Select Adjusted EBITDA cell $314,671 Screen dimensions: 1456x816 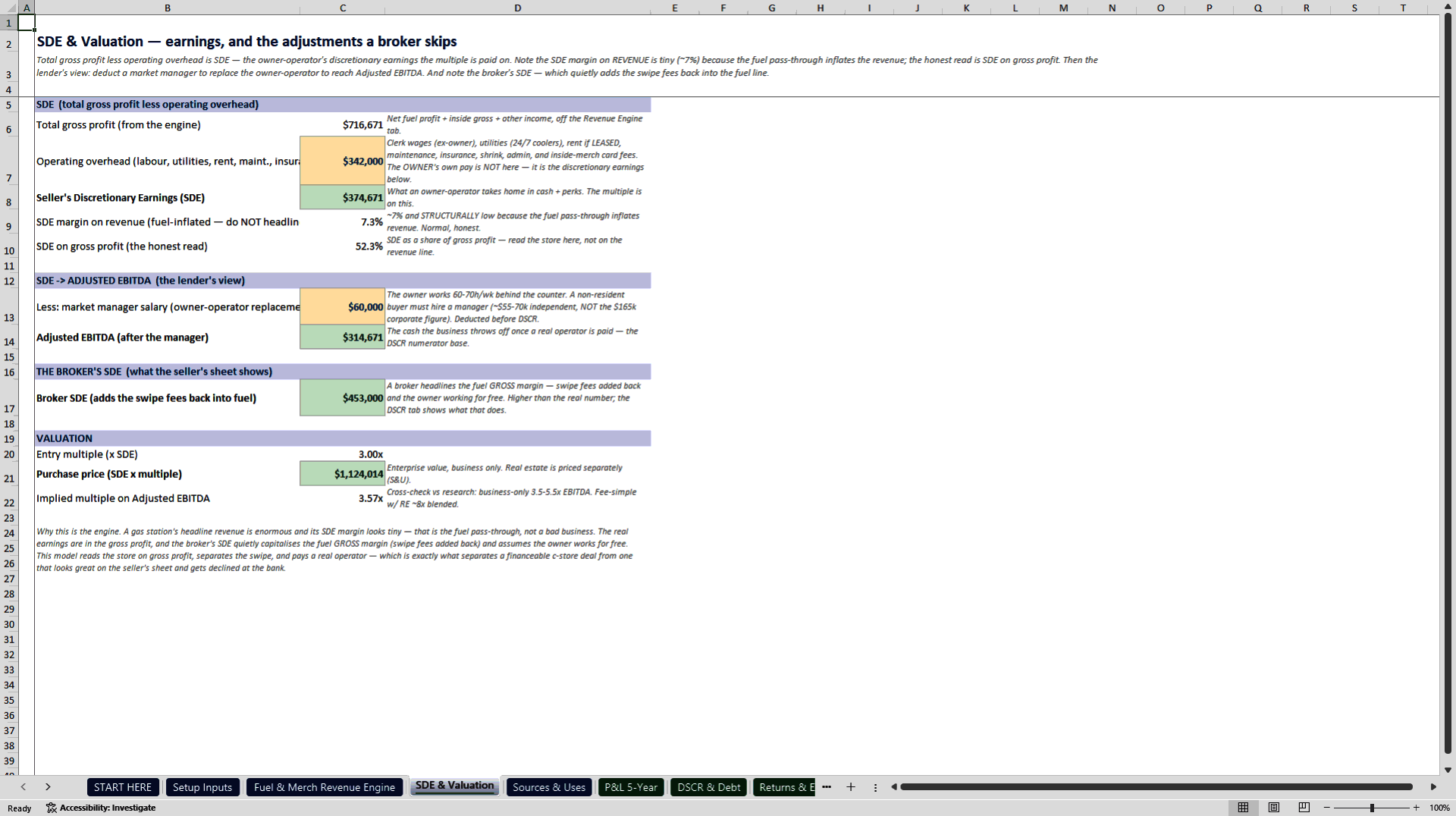pyautogui.click(x=343, y=337)
